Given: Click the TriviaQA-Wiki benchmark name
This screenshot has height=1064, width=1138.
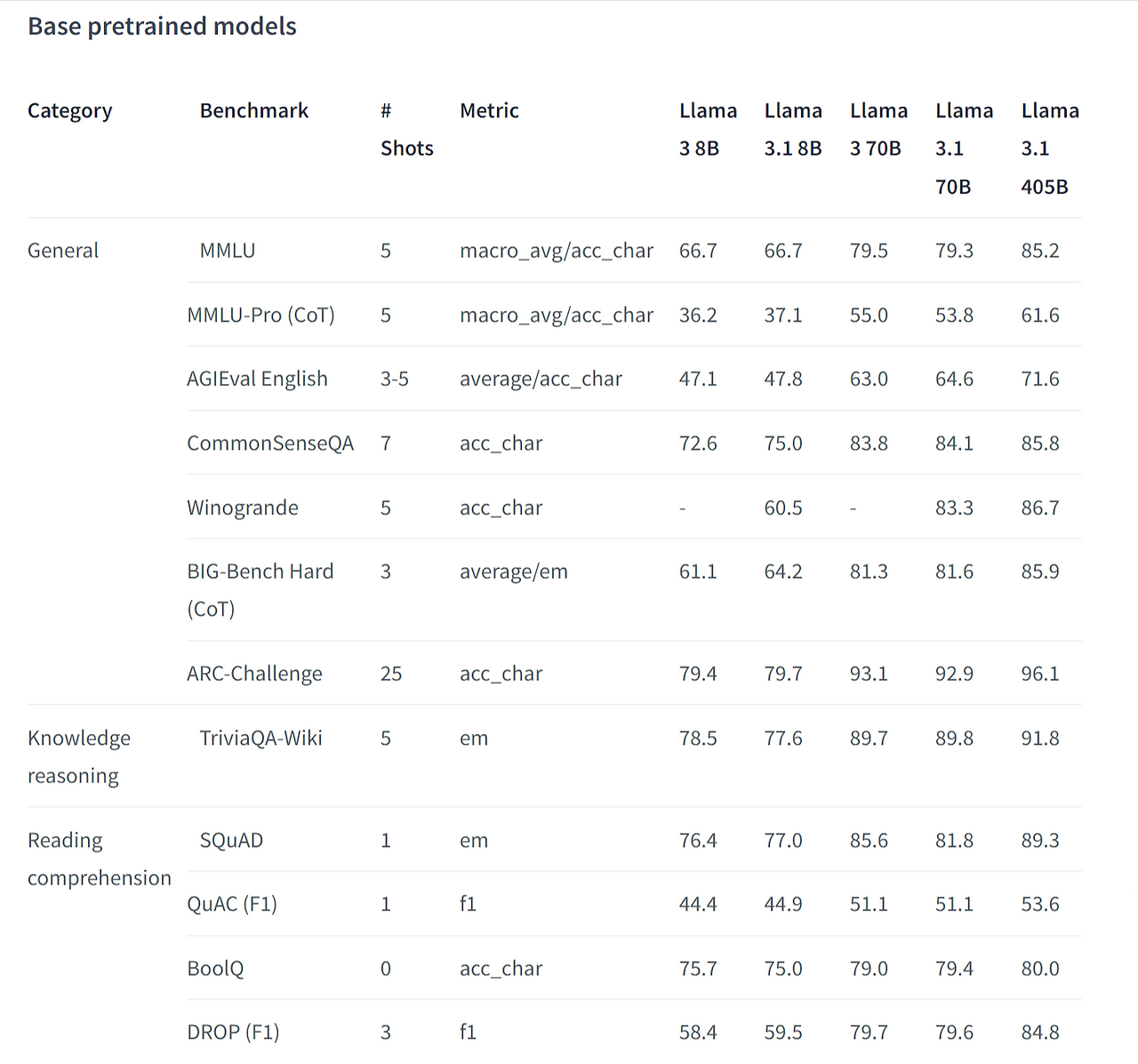Looking at the screenshot, I should tap(261, 738).
